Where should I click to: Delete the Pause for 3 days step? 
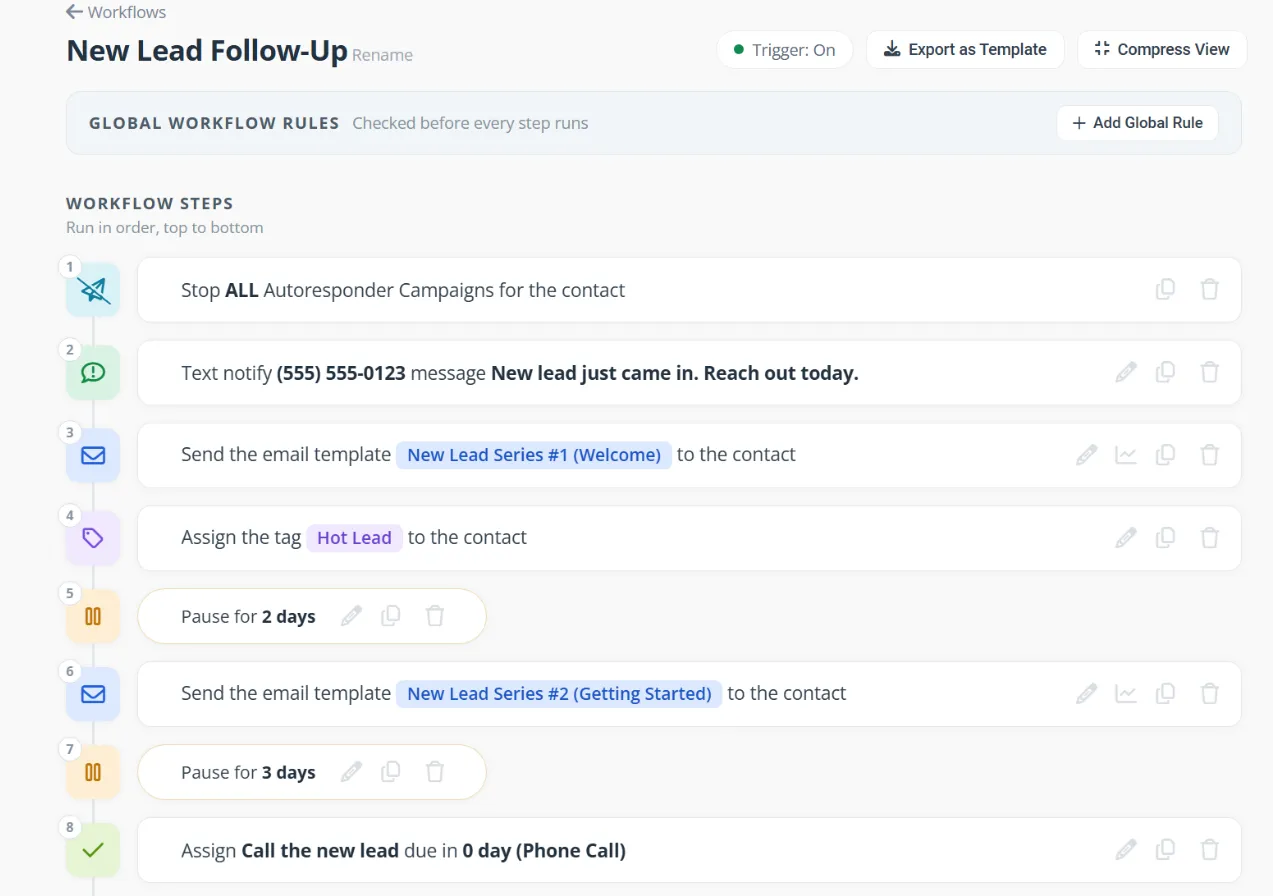(435, 772)
